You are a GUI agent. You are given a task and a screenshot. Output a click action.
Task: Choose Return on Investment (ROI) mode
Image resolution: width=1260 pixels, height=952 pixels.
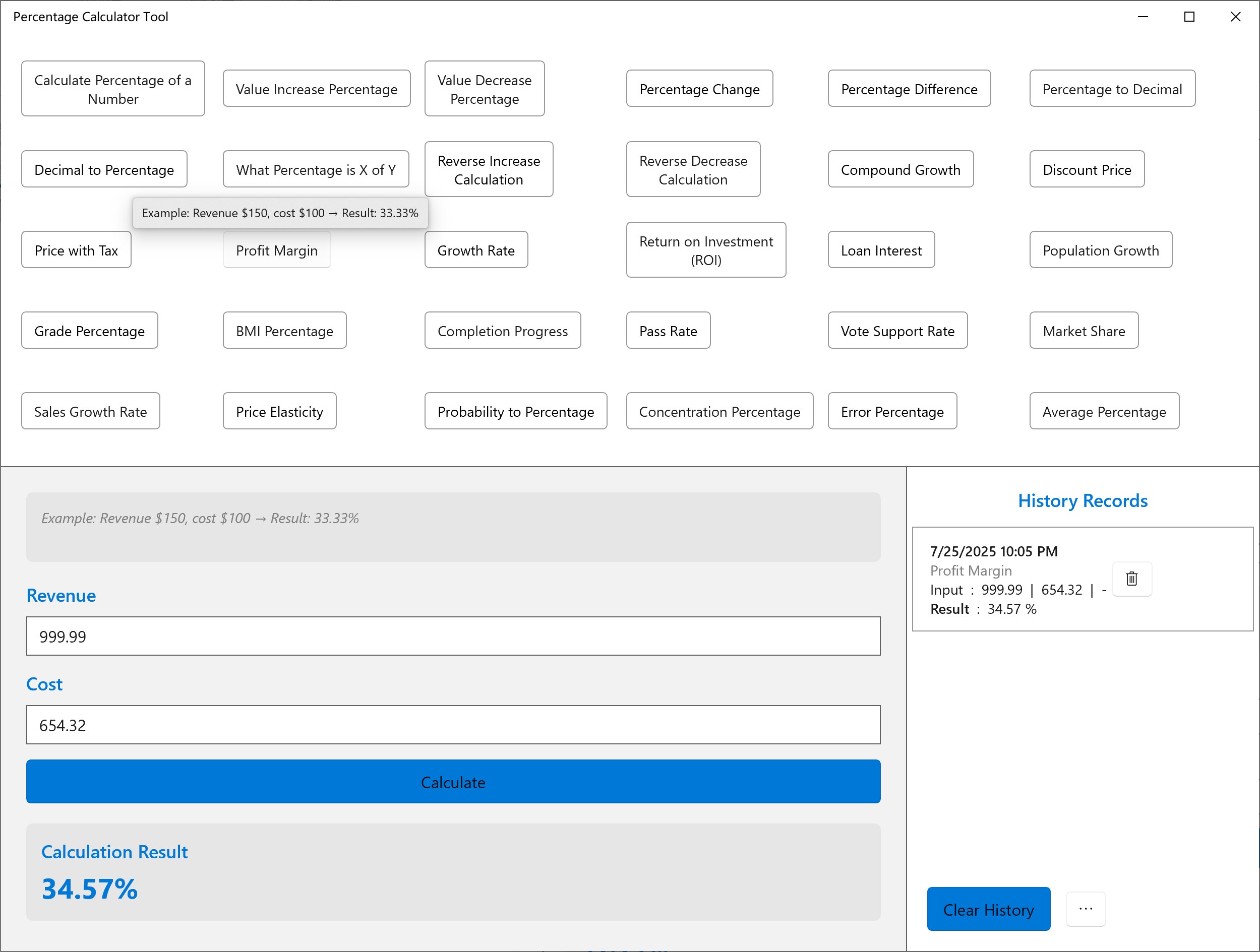(705, 250)
